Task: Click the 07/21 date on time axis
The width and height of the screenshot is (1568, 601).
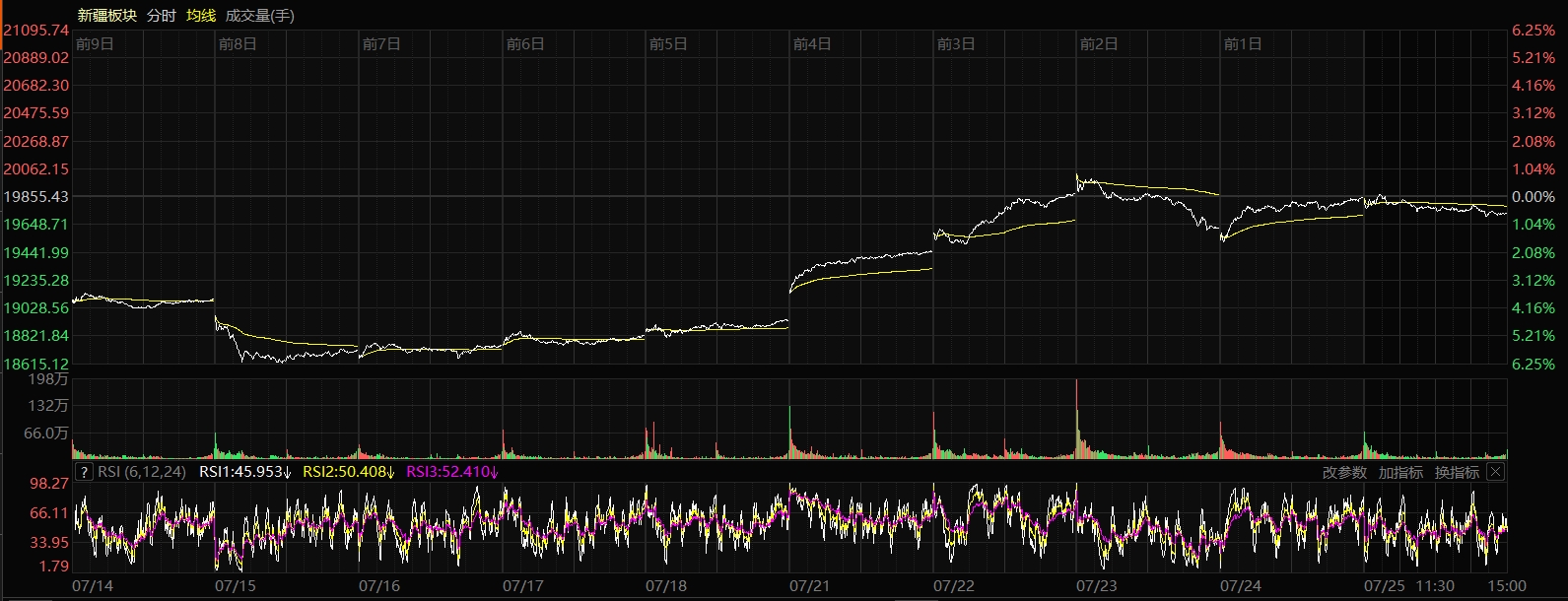Action: [809, 586]
